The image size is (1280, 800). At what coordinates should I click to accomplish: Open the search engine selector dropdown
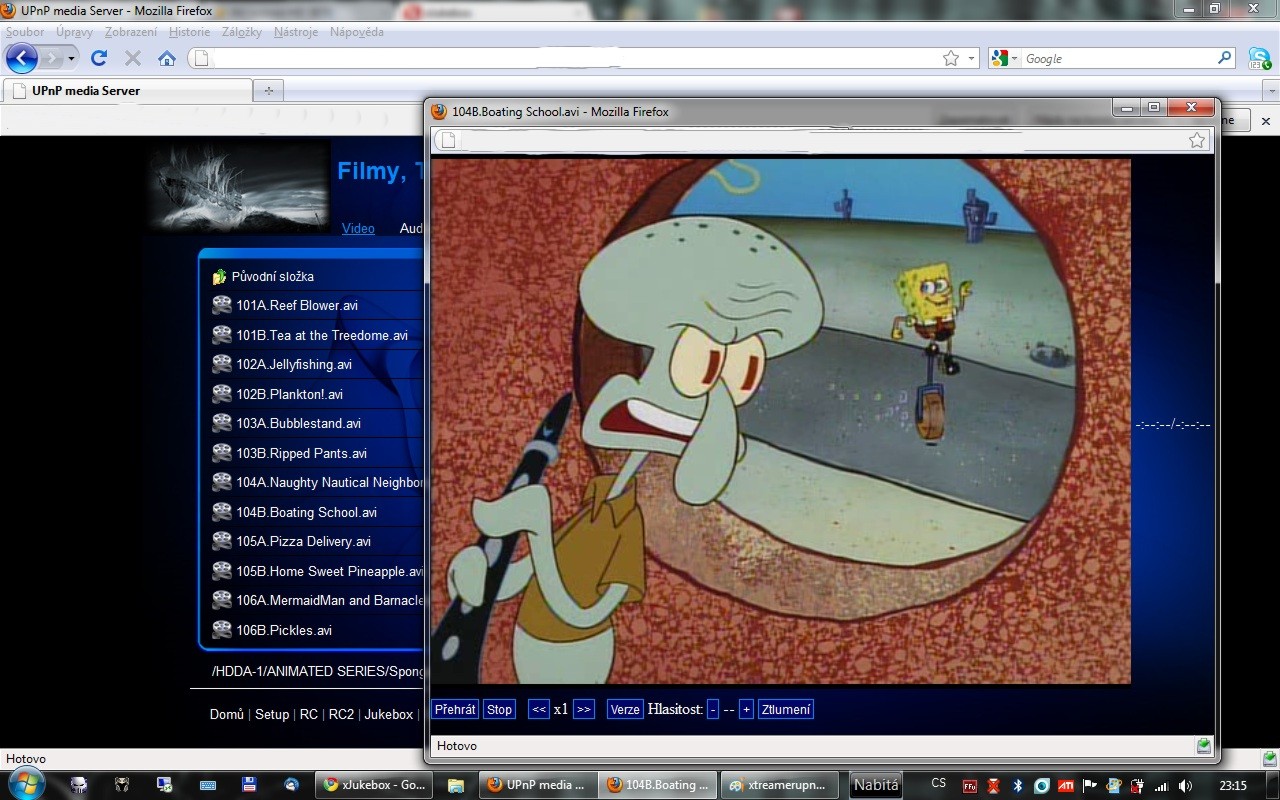tap(1004, 58)
